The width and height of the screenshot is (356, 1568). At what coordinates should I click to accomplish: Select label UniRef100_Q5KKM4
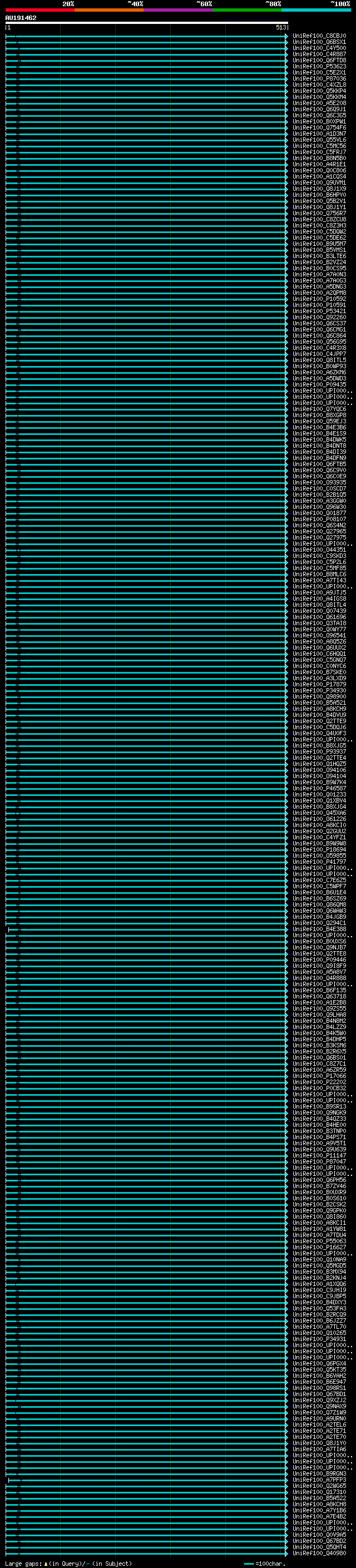(319, 97)
